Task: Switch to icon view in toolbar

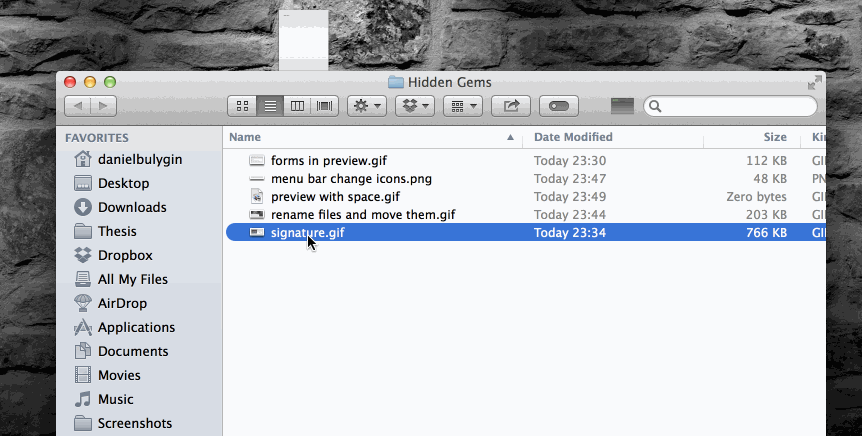Action: click(242, 105)
